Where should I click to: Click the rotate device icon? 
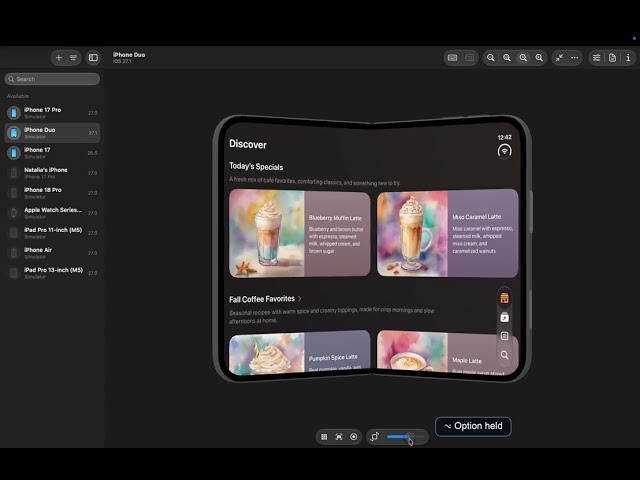pyautogui.click(x=375, y=437)
